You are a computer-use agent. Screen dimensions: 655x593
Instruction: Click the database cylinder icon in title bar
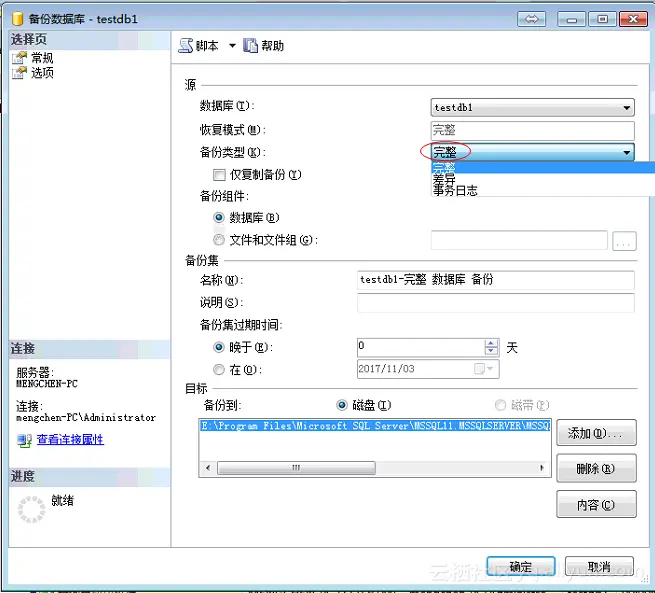pos(17,19)
